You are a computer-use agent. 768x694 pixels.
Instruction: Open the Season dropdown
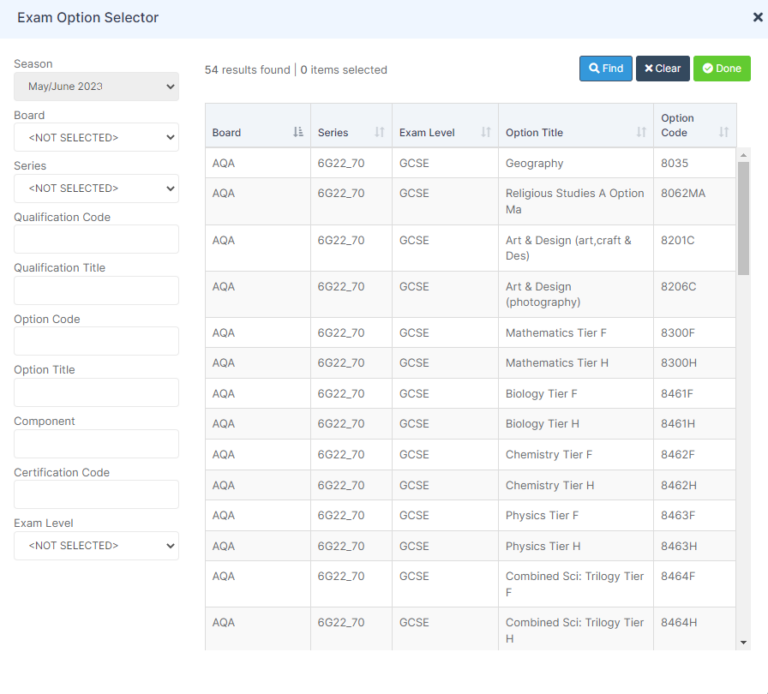[x=96, y=87]
